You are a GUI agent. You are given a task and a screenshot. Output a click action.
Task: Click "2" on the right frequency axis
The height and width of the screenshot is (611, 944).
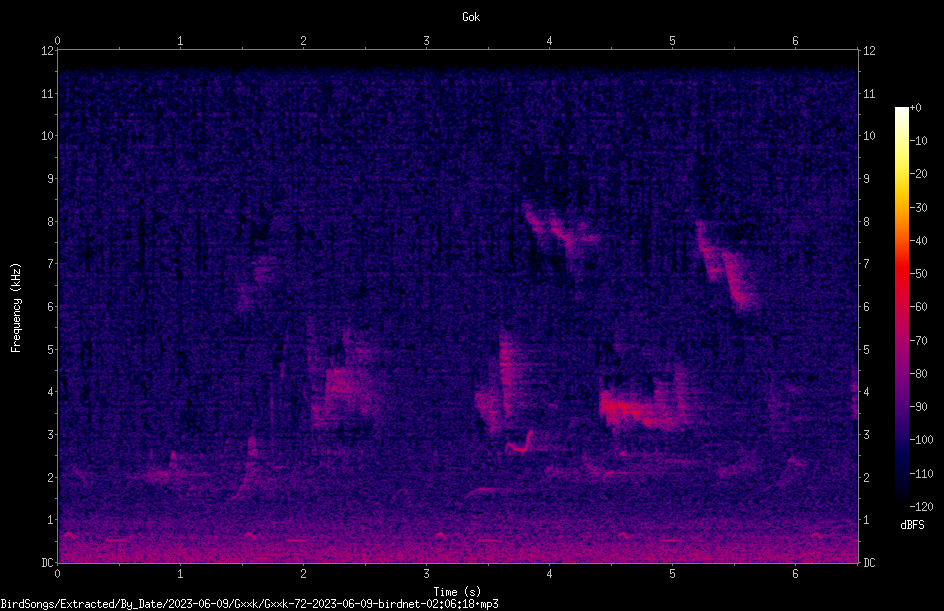pos(866,477)
